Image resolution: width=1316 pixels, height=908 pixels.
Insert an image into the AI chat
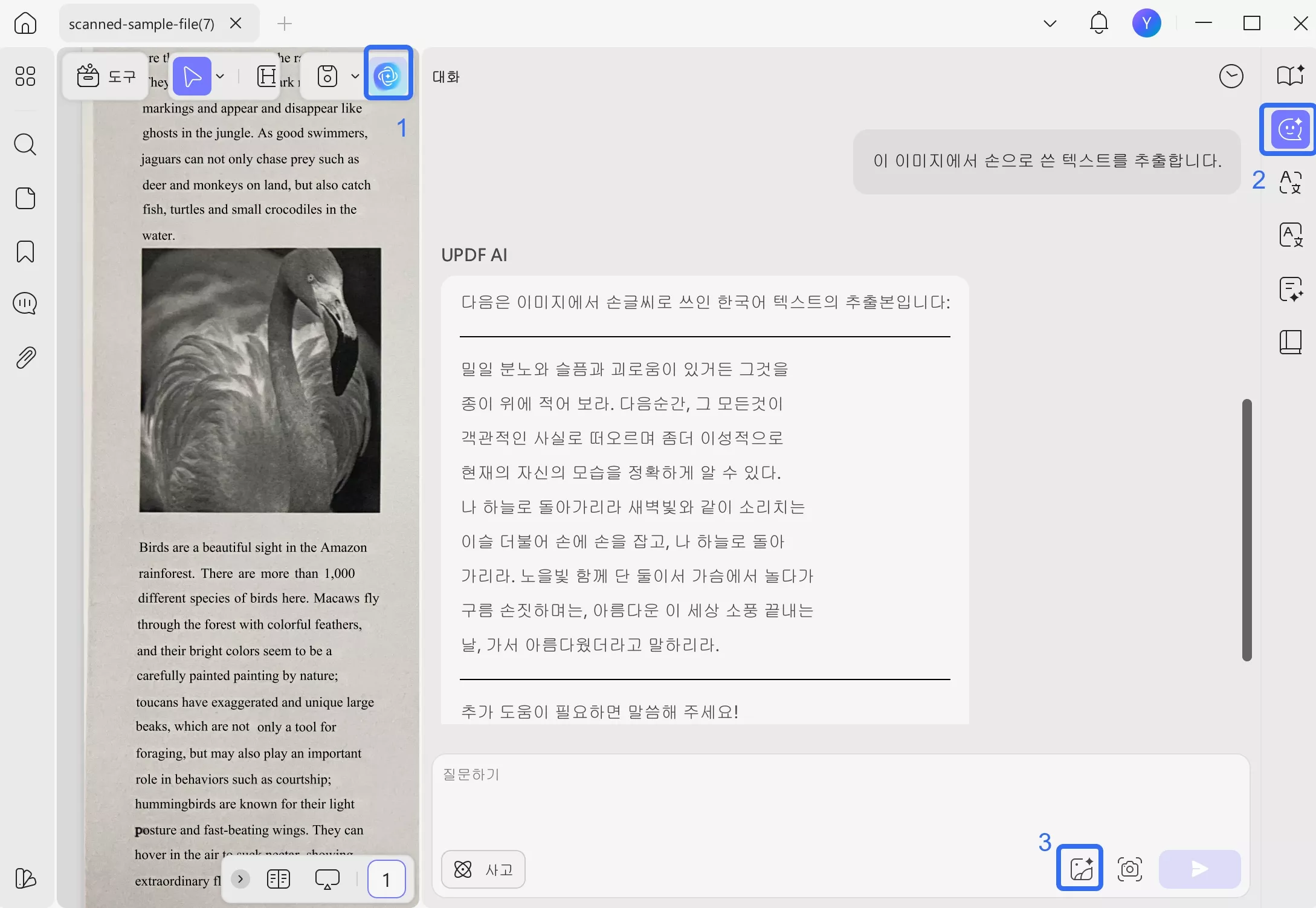[x=1080, y=869]
